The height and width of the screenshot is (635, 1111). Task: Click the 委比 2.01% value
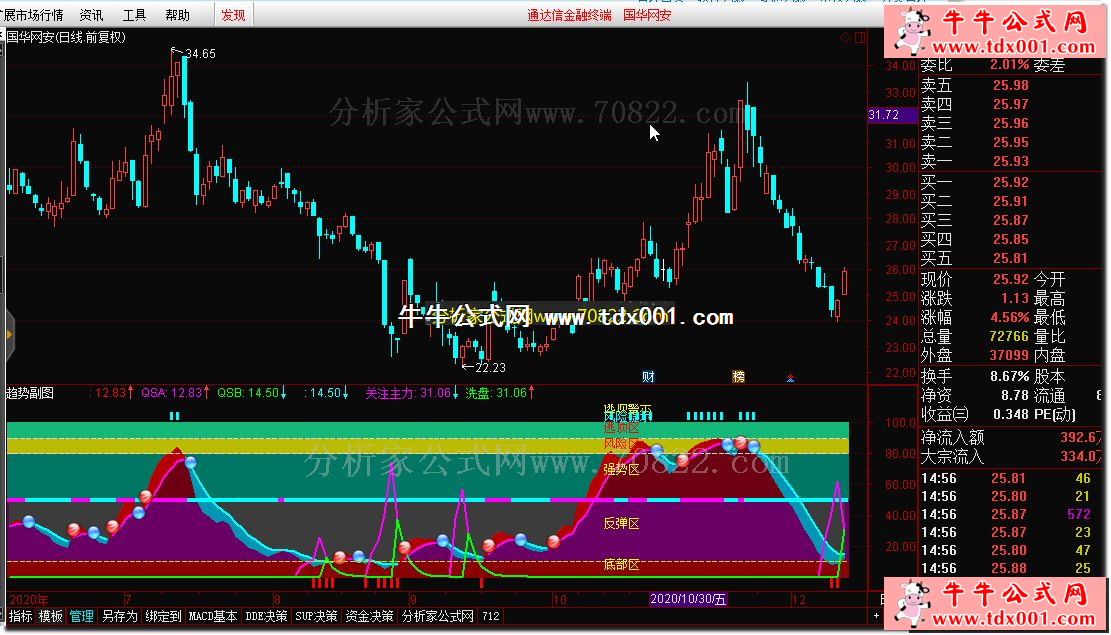click(1009, 65)
